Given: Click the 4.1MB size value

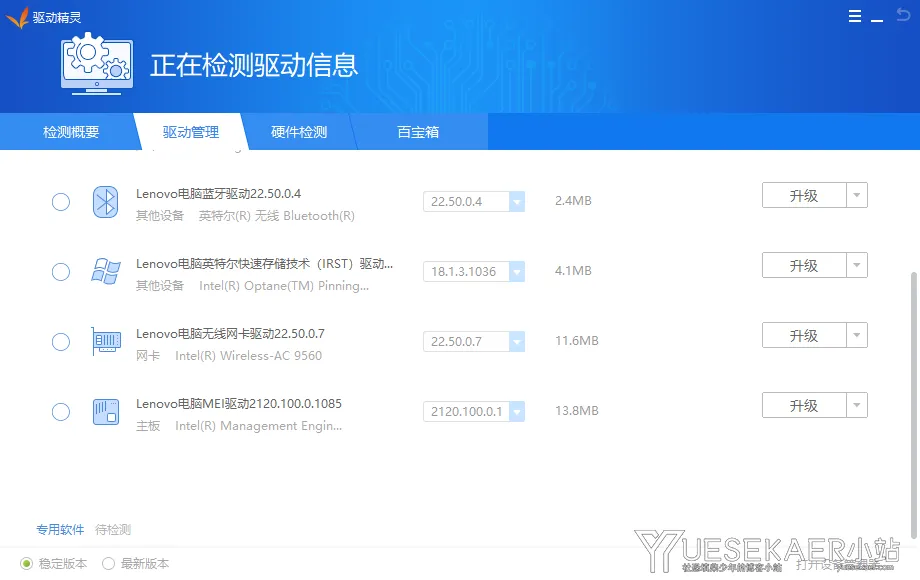Looking at the screenshot, I should click(573, 270).
